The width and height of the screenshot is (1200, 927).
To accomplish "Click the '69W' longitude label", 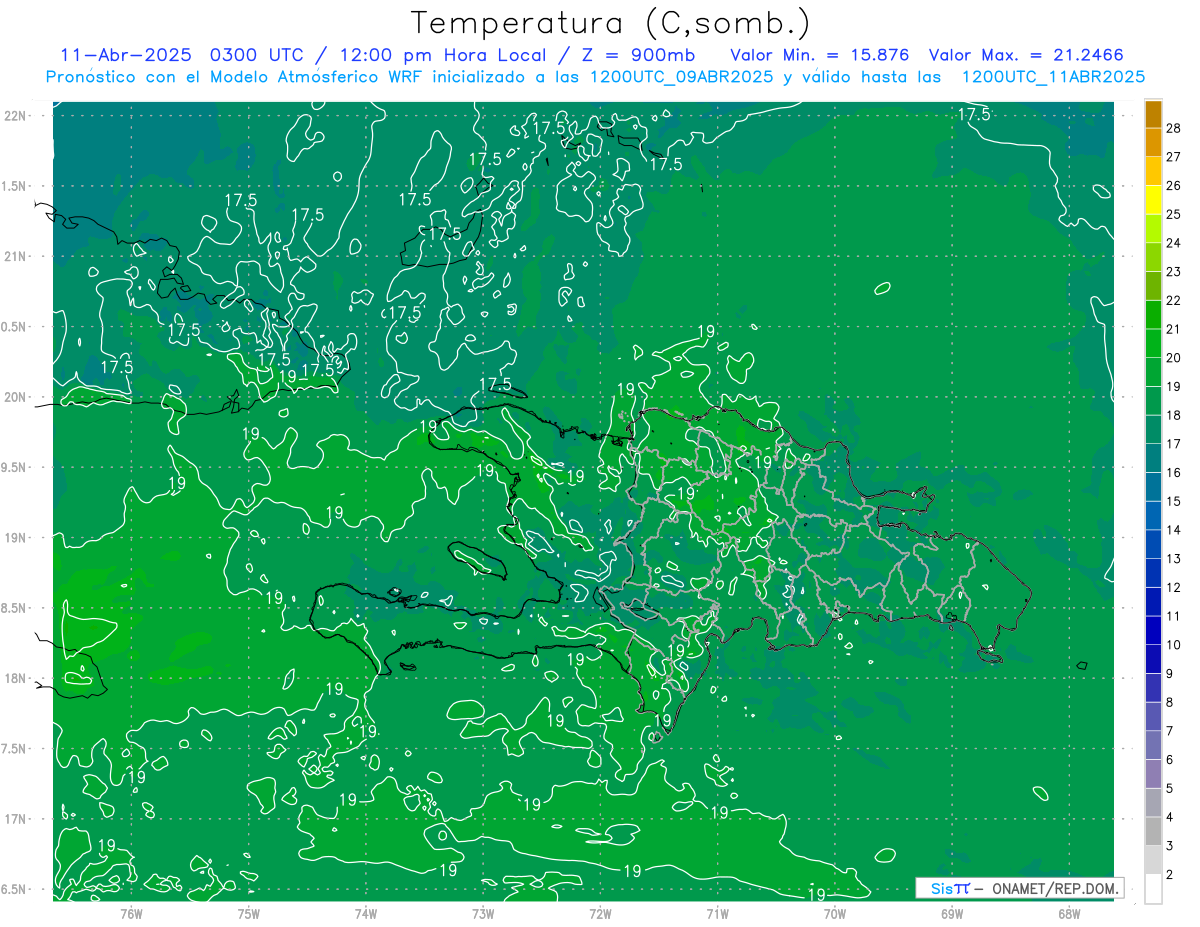I will (x=951, y=914).
